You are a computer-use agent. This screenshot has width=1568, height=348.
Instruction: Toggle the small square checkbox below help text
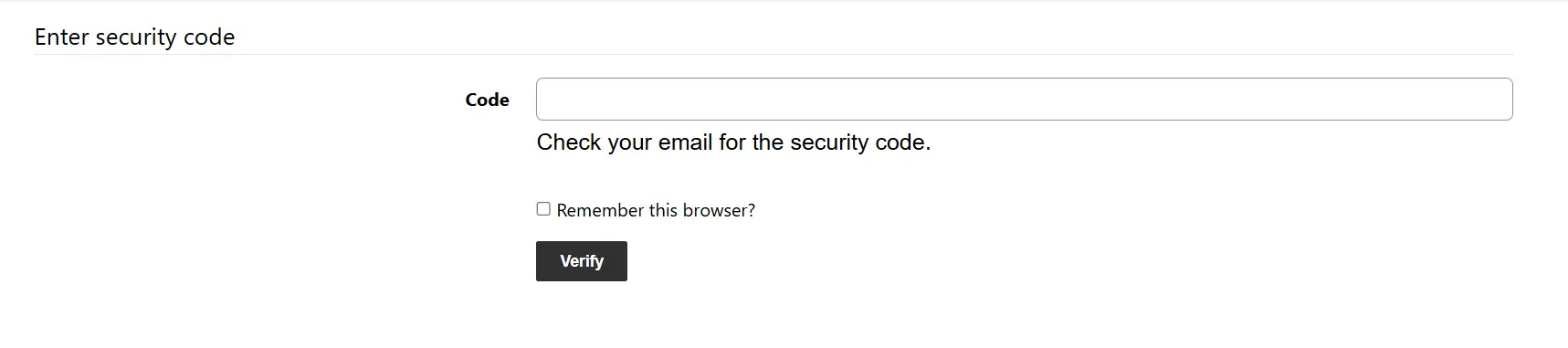pyautogui.click(x=543, y=209)
